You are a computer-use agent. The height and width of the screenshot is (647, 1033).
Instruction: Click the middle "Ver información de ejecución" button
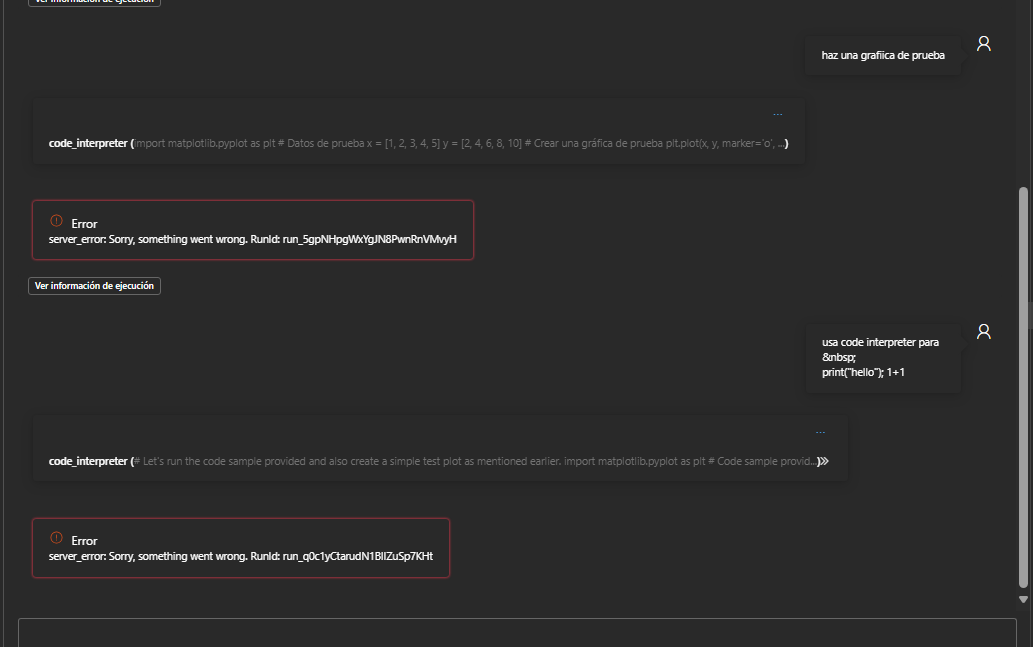point(94,285)
